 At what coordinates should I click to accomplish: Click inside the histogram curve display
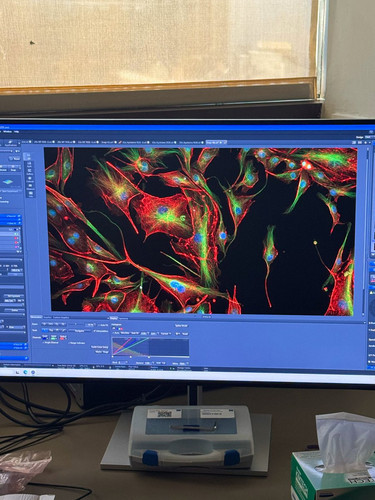coord(150,347)
